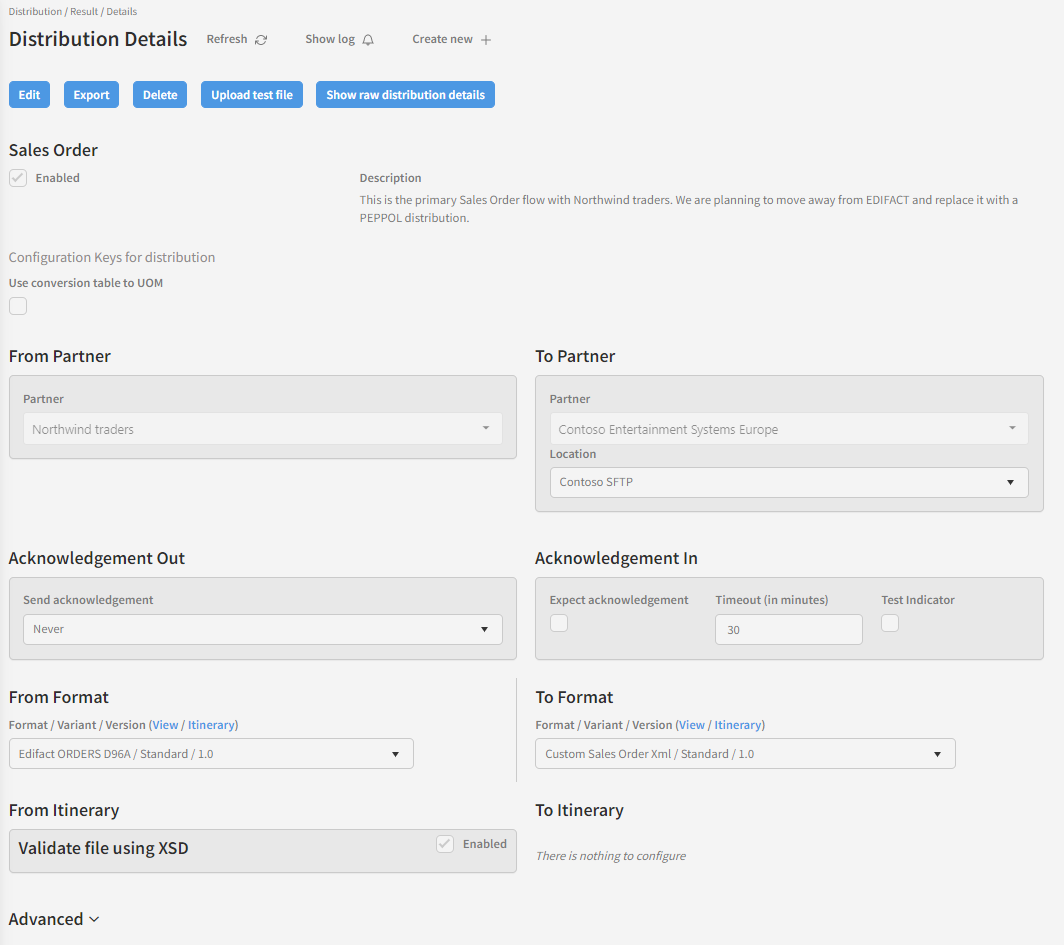The height and width of the screenshot is (945, 1064).
Task: Click the Create new plus icon
Action: coord(486,40)
